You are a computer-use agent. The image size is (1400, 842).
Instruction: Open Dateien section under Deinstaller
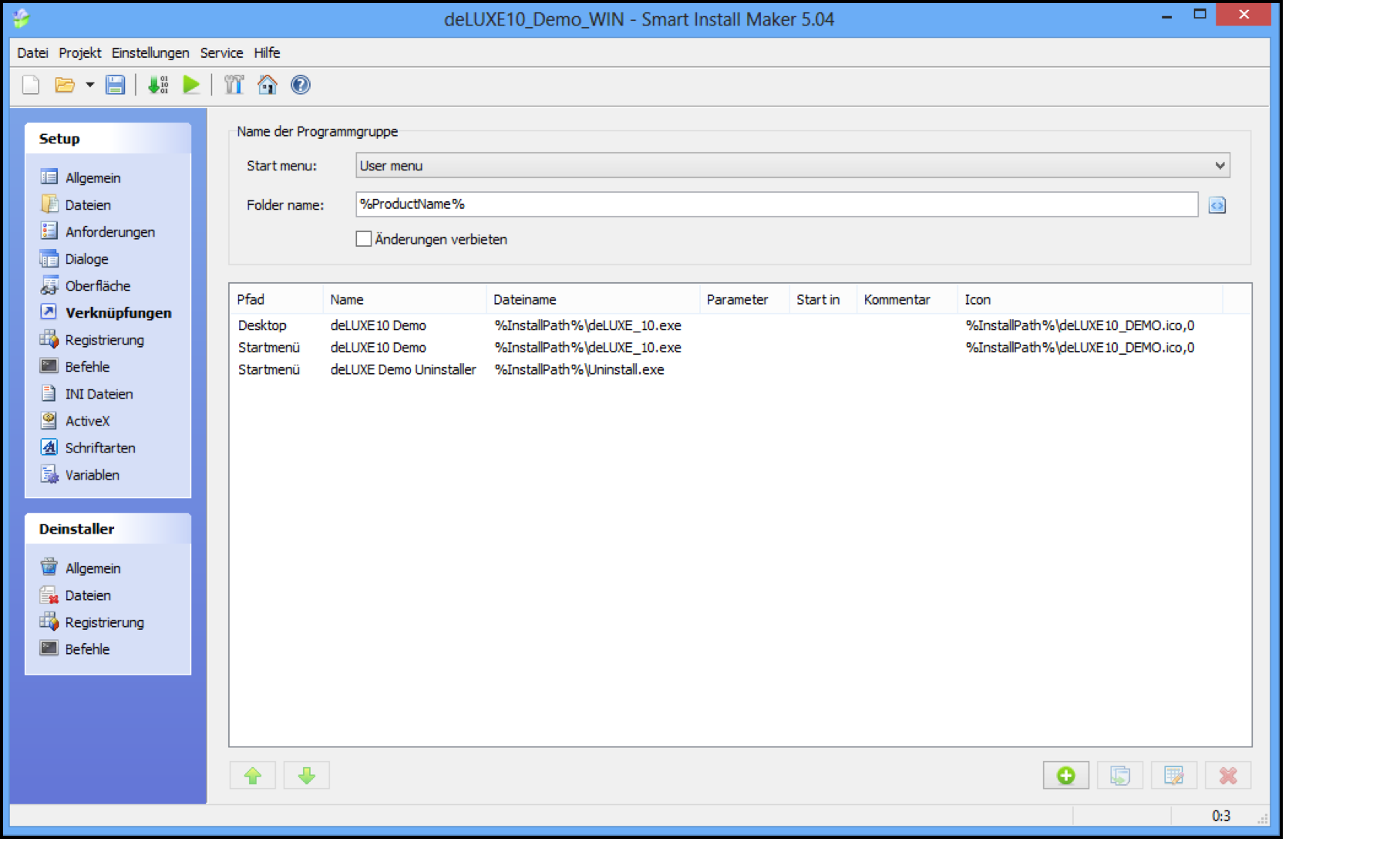pyautogui.click(x=88, y=595)
